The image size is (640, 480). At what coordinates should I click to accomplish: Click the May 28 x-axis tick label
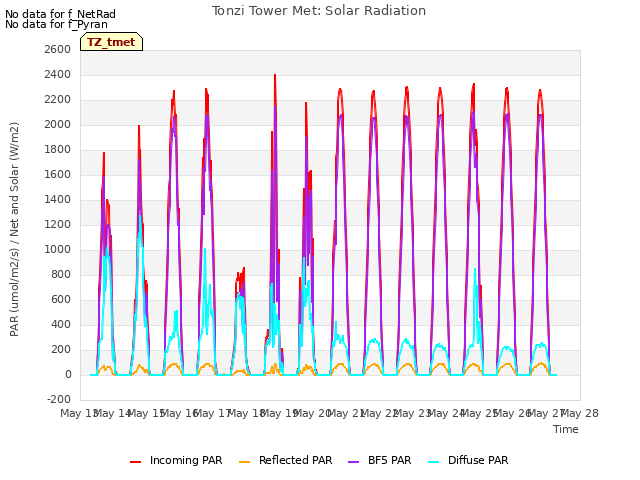tap(580, 413)
